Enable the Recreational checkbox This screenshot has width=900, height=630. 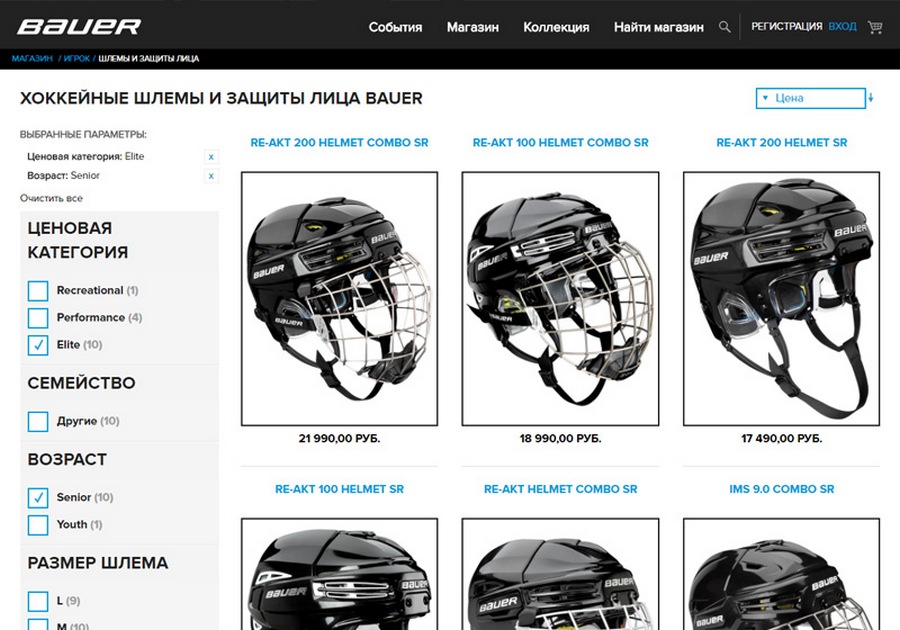pos(38,291)
